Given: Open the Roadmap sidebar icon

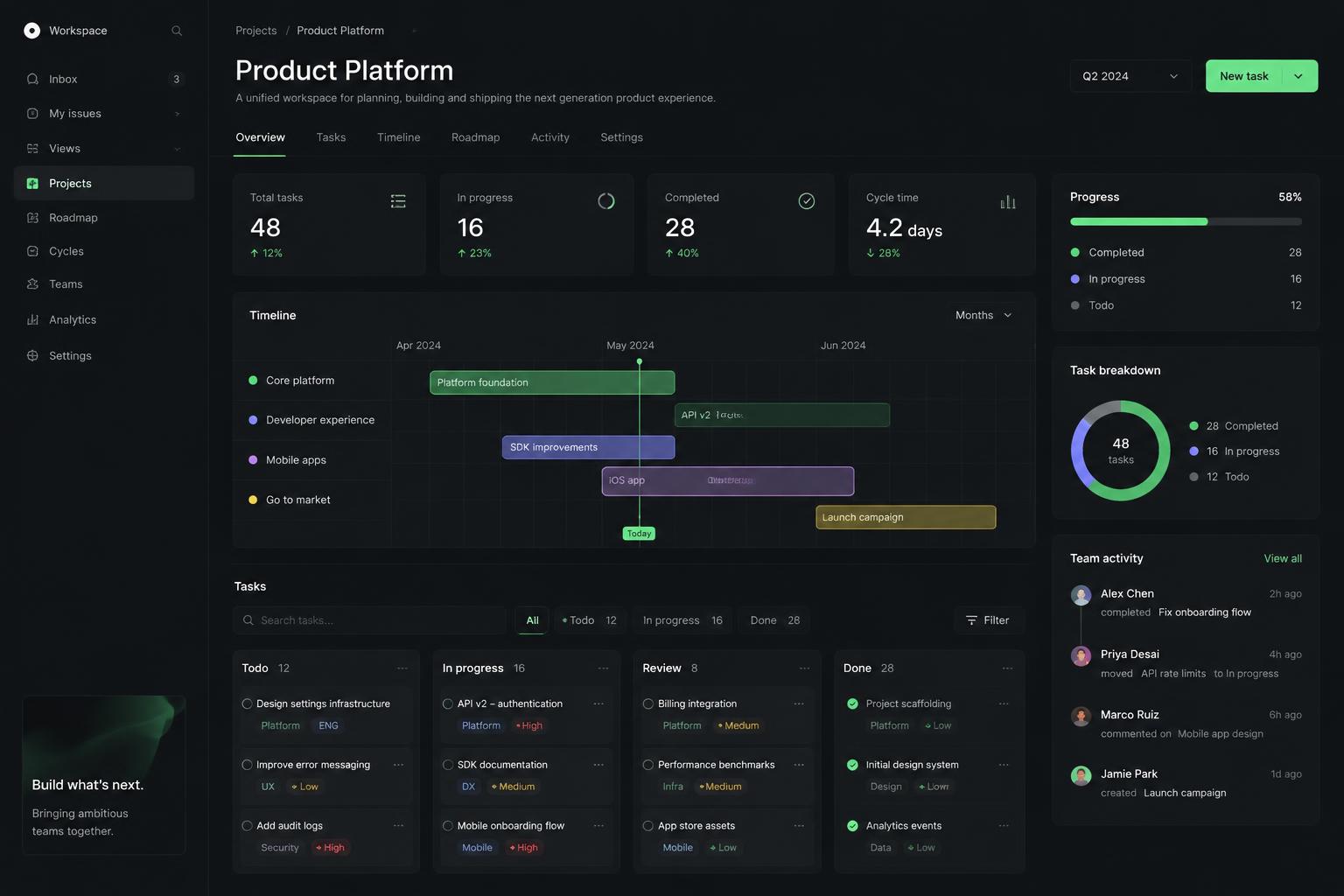Looking at the screenshot, I should [x=32, y=218].
